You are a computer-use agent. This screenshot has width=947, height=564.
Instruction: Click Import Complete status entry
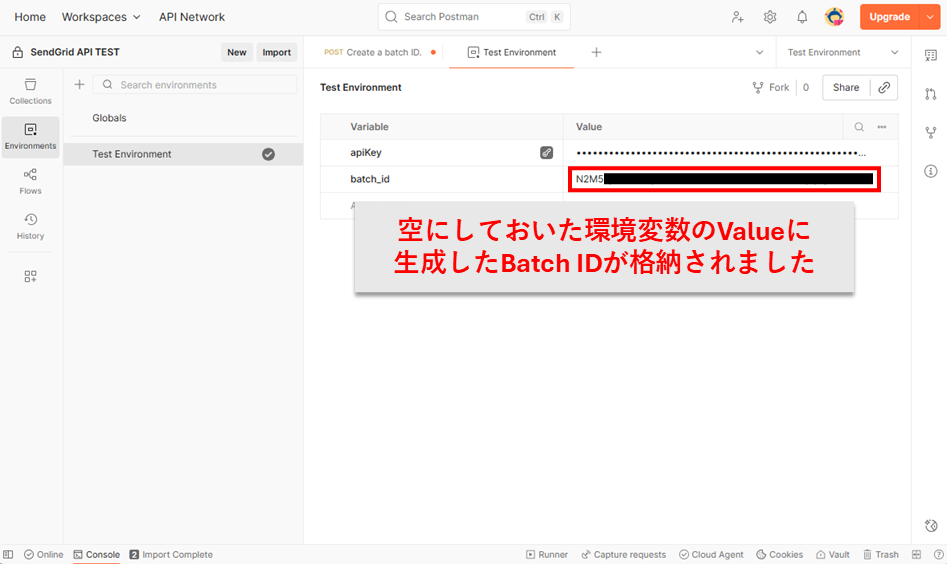171,554
